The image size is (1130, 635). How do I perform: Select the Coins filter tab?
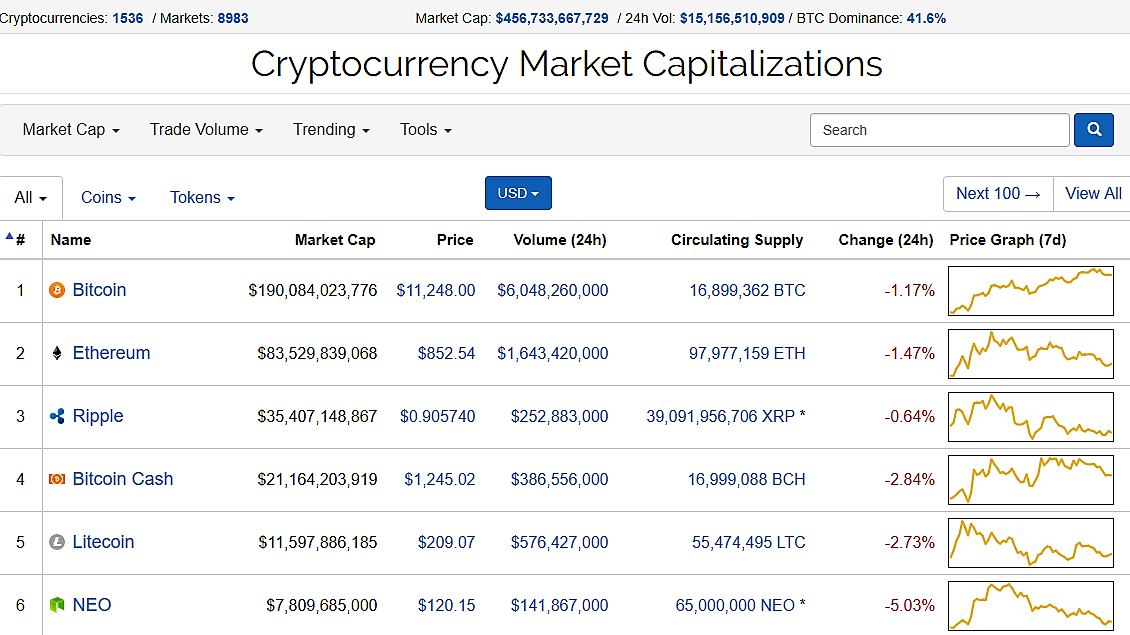pyautogui.click(x=108, y=198)
